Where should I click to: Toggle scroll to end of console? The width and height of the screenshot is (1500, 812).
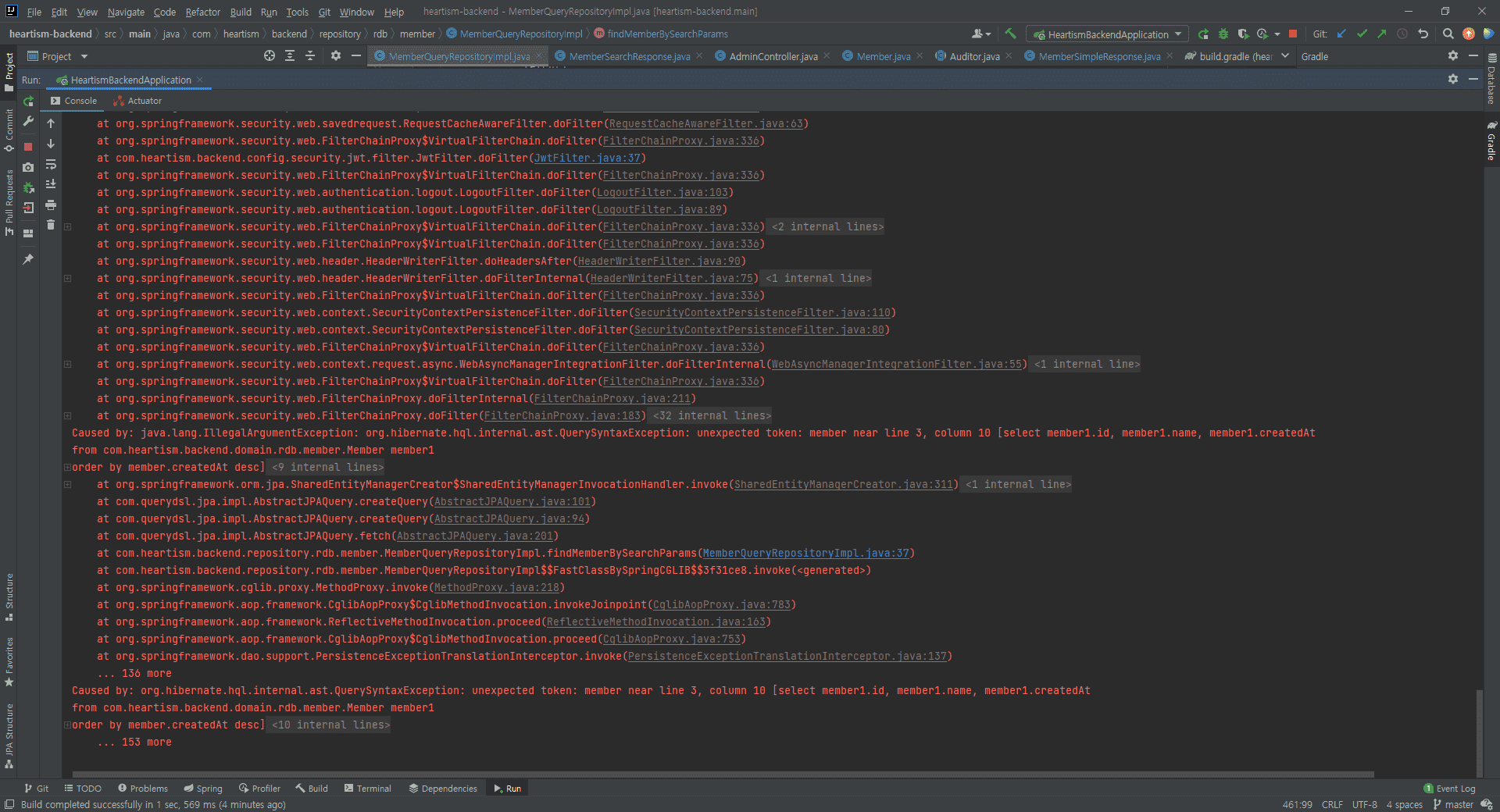click(x=51, y=184)
